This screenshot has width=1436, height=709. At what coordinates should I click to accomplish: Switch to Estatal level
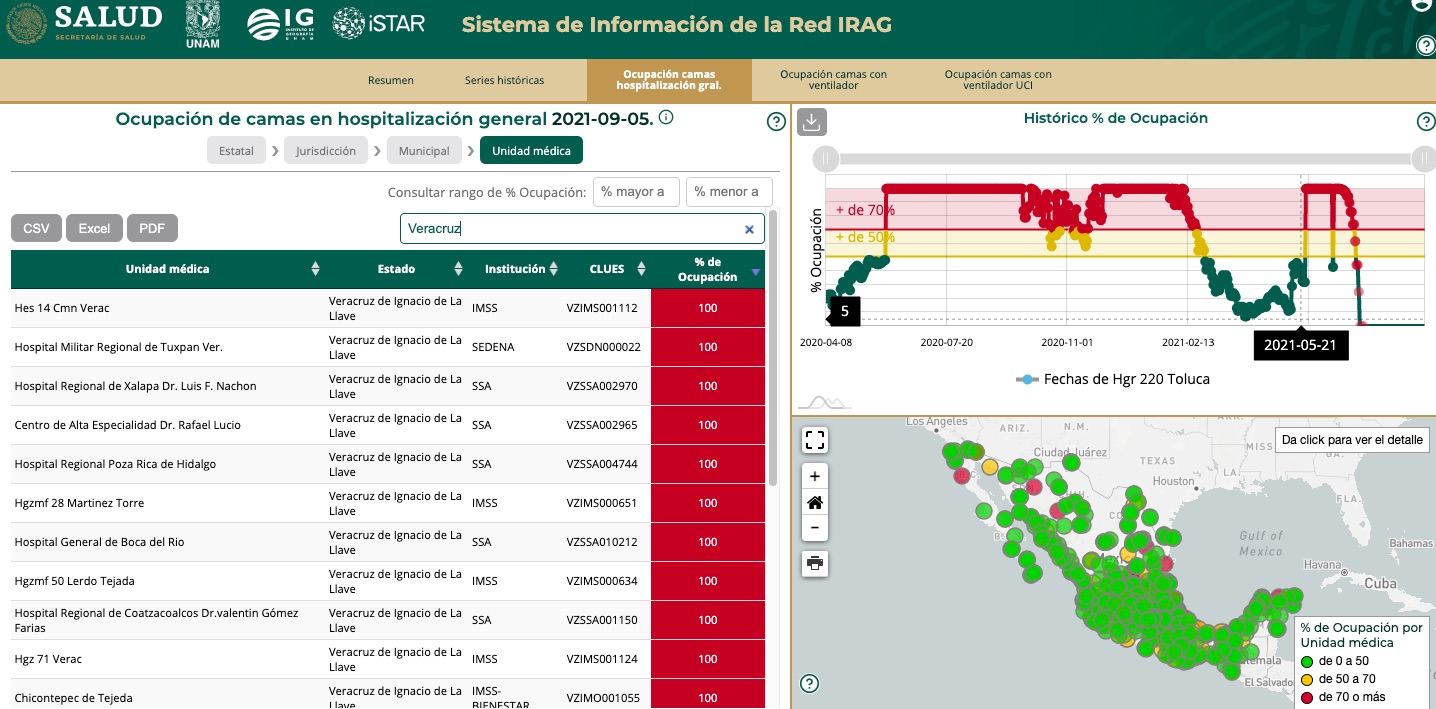point(236,151)
